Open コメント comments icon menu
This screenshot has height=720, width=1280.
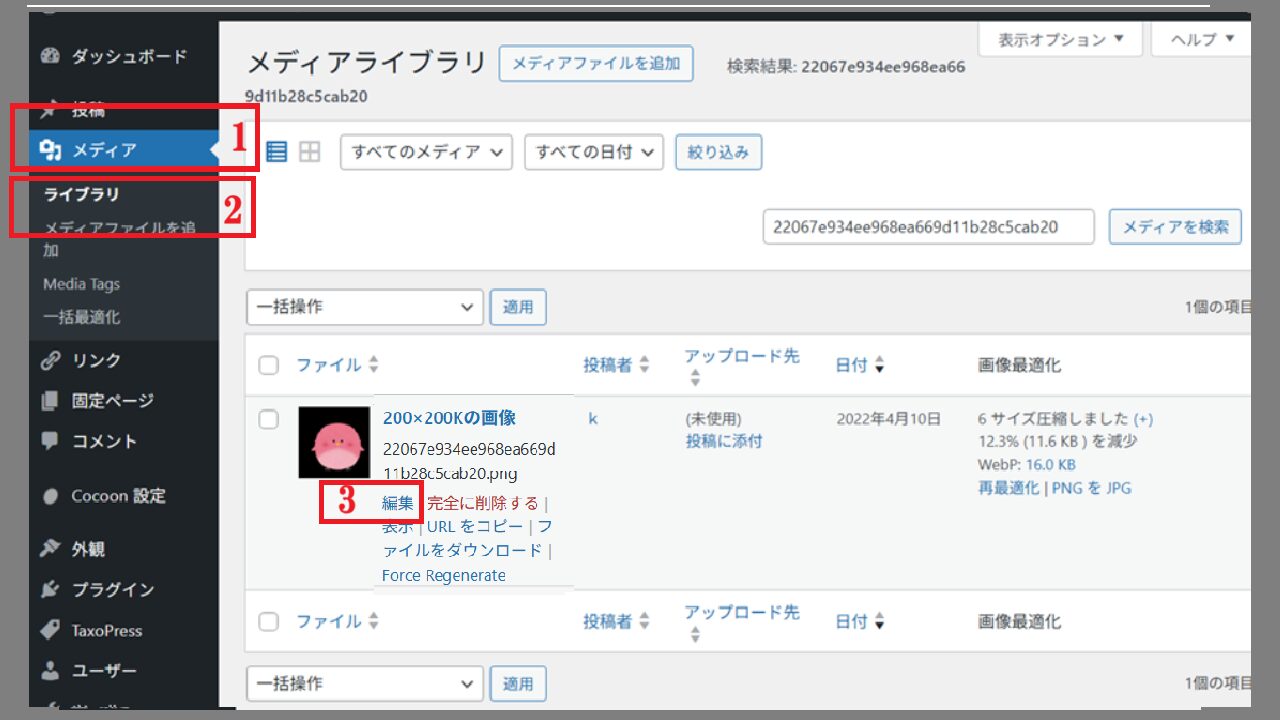[50, 441]
